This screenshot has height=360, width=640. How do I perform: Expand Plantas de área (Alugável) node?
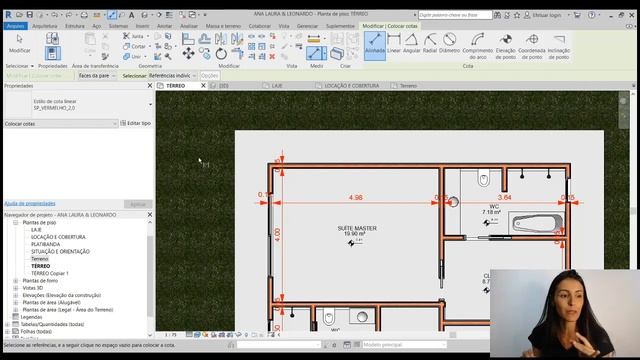coord(16,302)
